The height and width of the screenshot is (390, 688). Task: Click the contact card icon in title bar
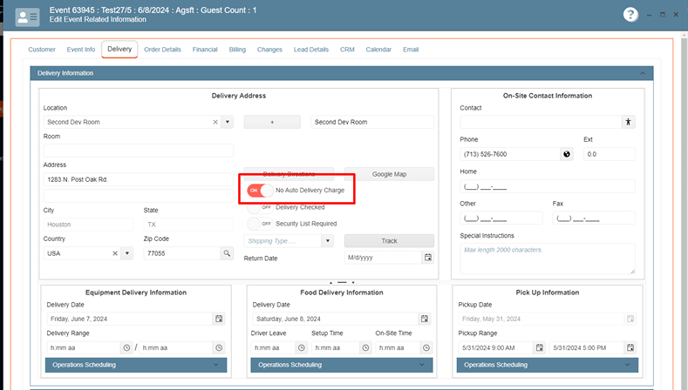point(27,17)
